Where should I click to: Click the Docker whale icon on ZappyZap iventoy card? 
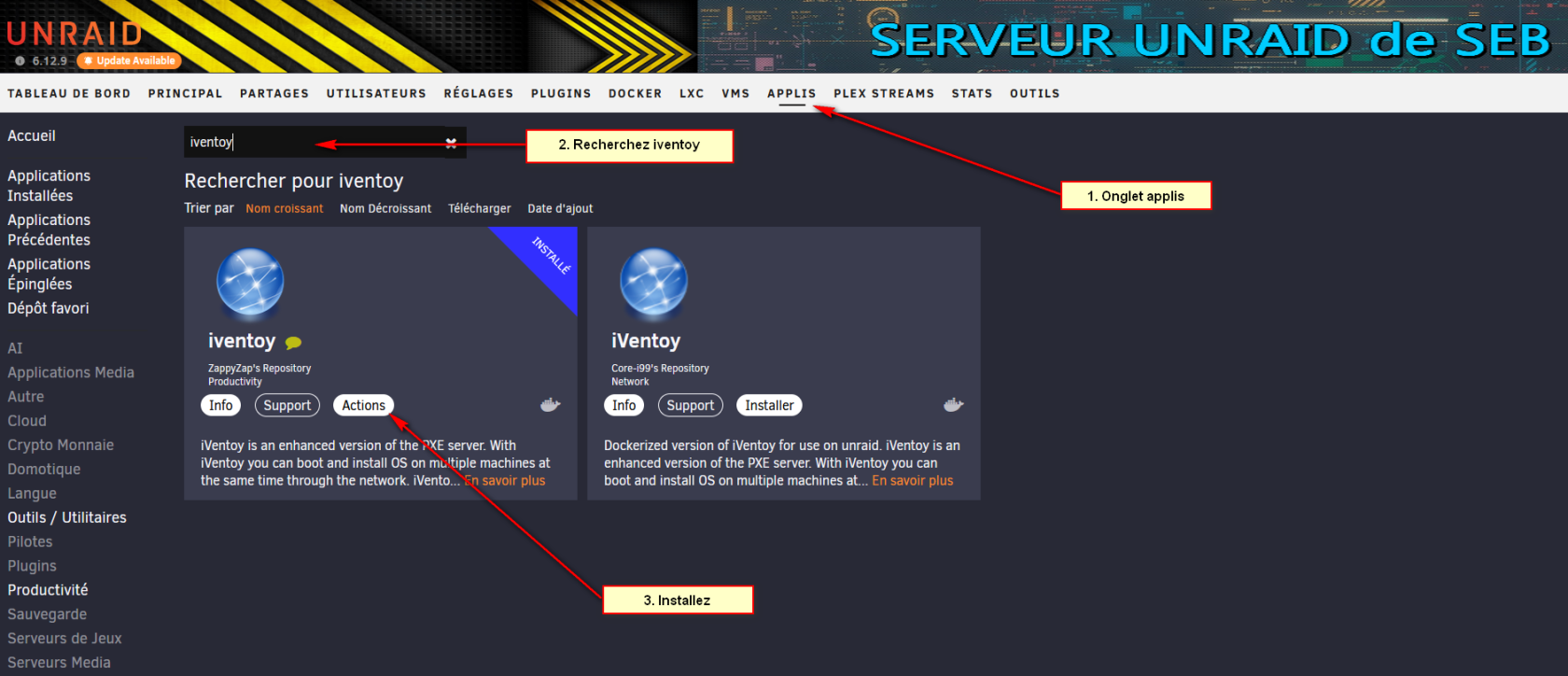(551, 404)
